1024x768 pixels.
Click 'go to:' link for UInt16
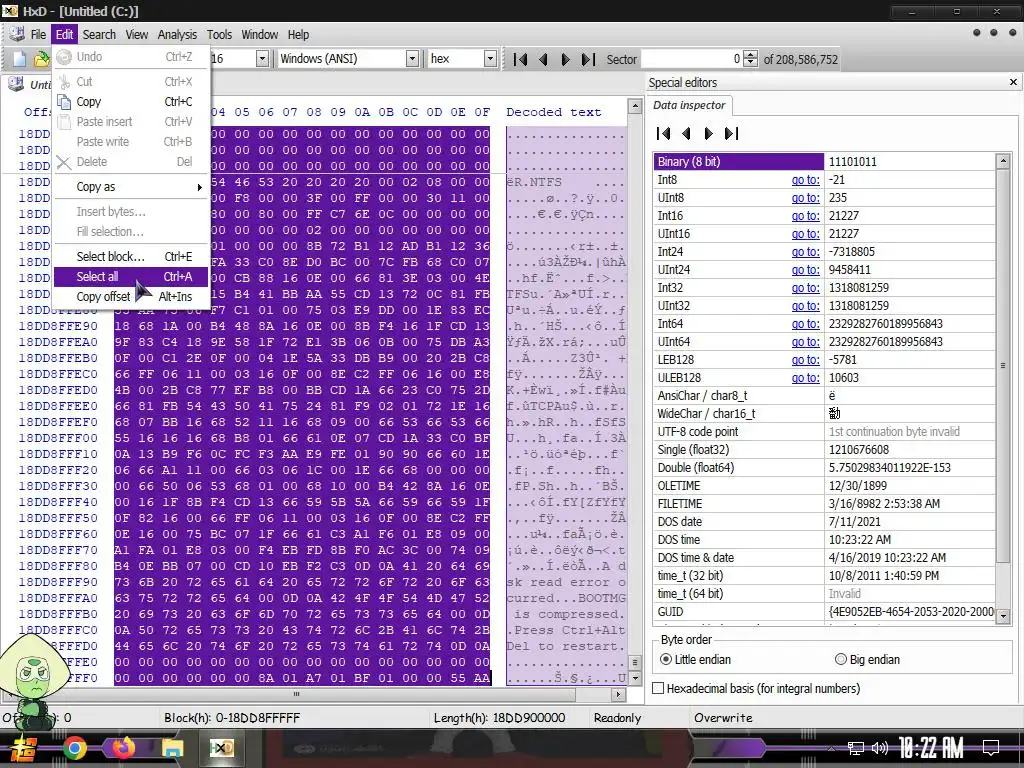click(x=805, y=234)
